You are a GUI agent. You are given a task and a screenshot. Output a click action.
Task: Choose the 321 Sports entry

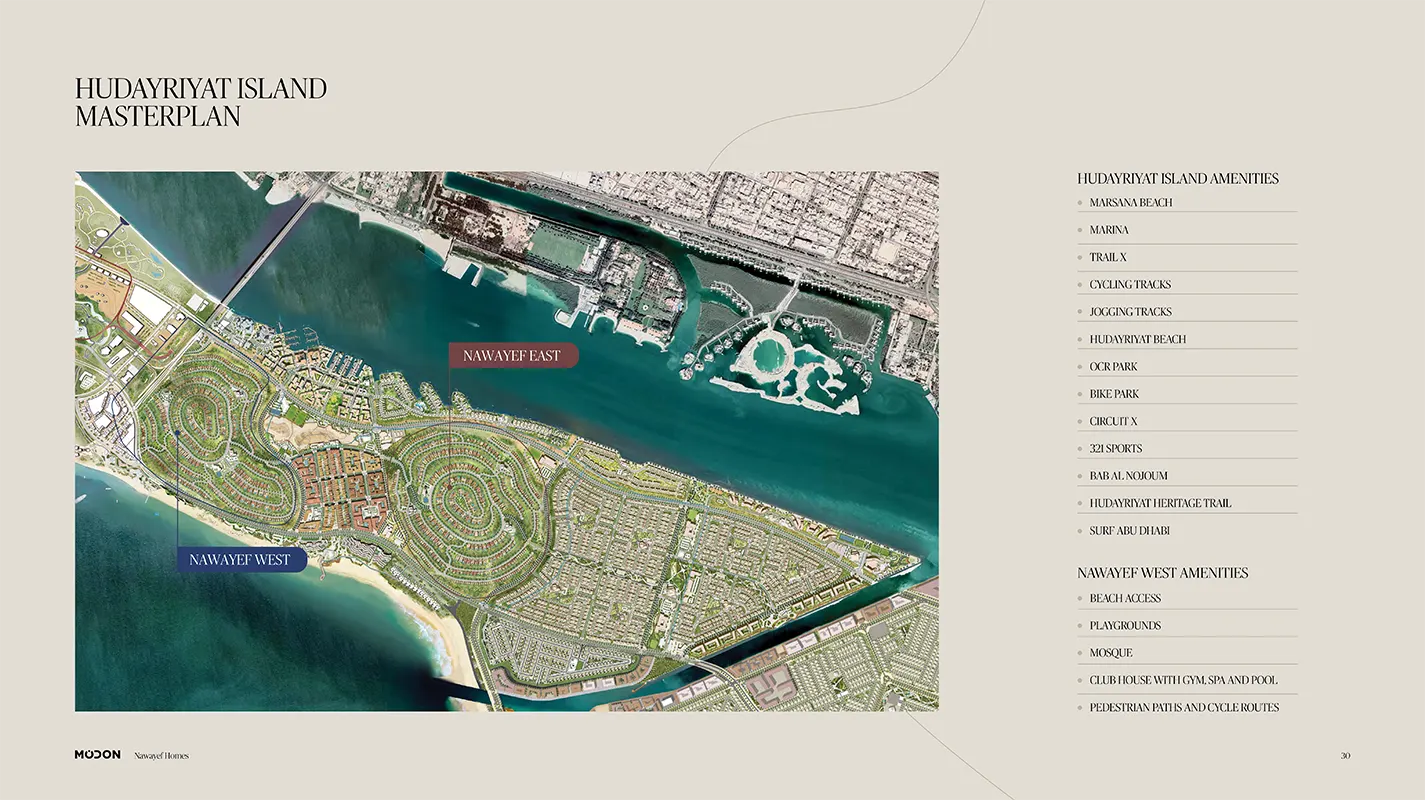click(x=1115, y=449)
